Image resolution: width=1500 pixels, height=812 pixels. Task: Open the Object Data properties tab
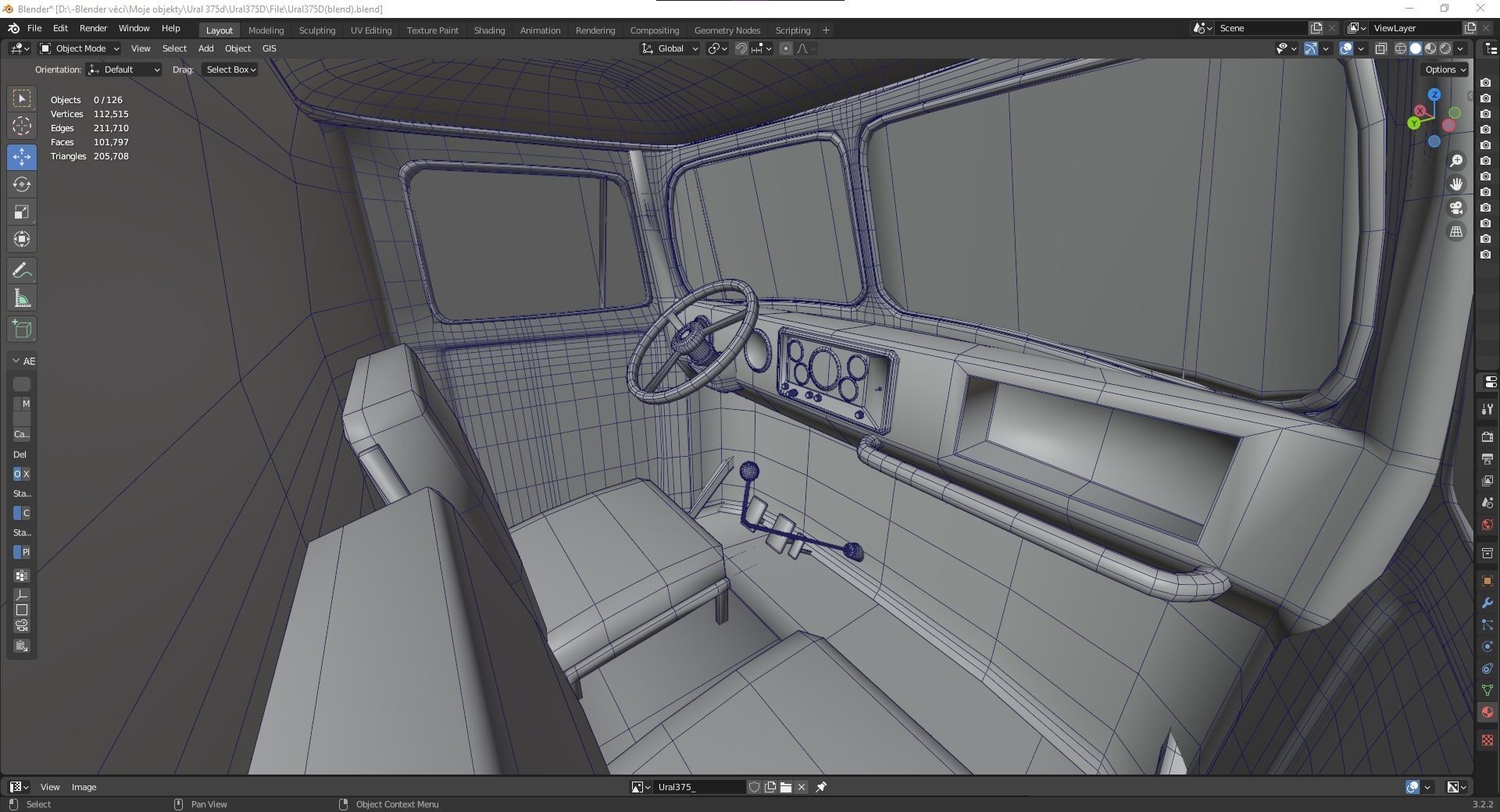[x=1487, y=690]
